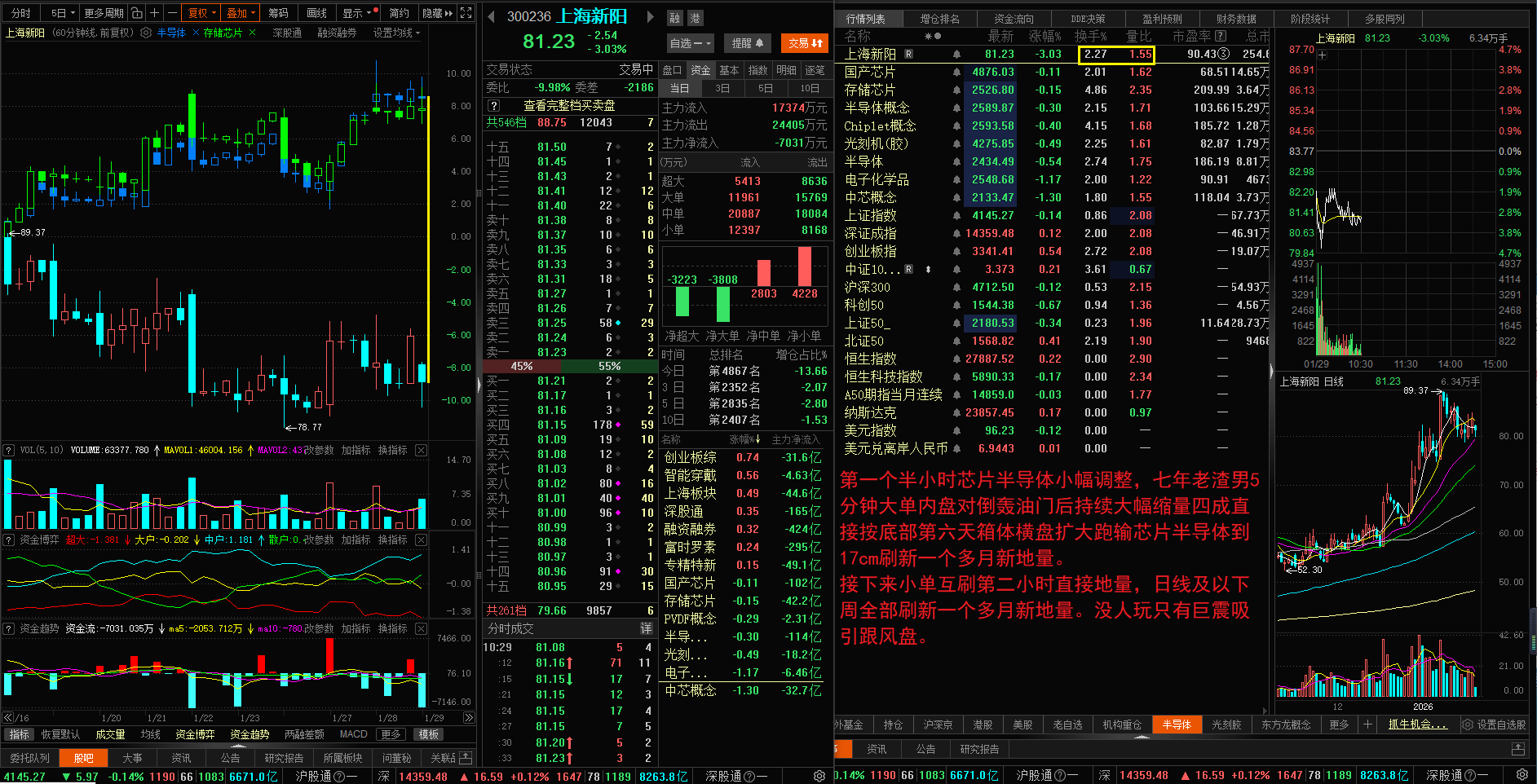Viewport: 1537px width, 784px height.
Task: Toggle fullscreen chart icon
Action: (x=466, y=13)
